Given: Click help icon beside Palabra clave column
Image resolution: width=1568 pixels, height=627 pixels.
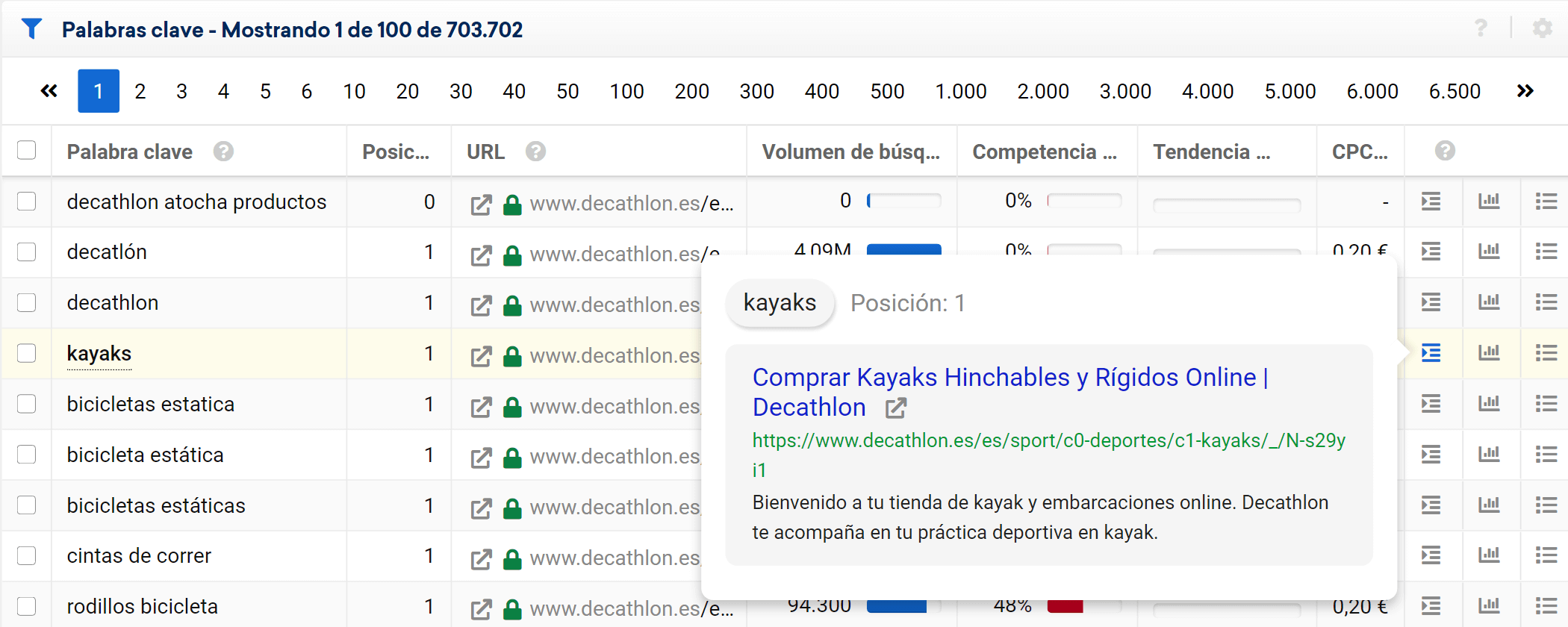Looking at the screenshot, I should tap(223, 152).
